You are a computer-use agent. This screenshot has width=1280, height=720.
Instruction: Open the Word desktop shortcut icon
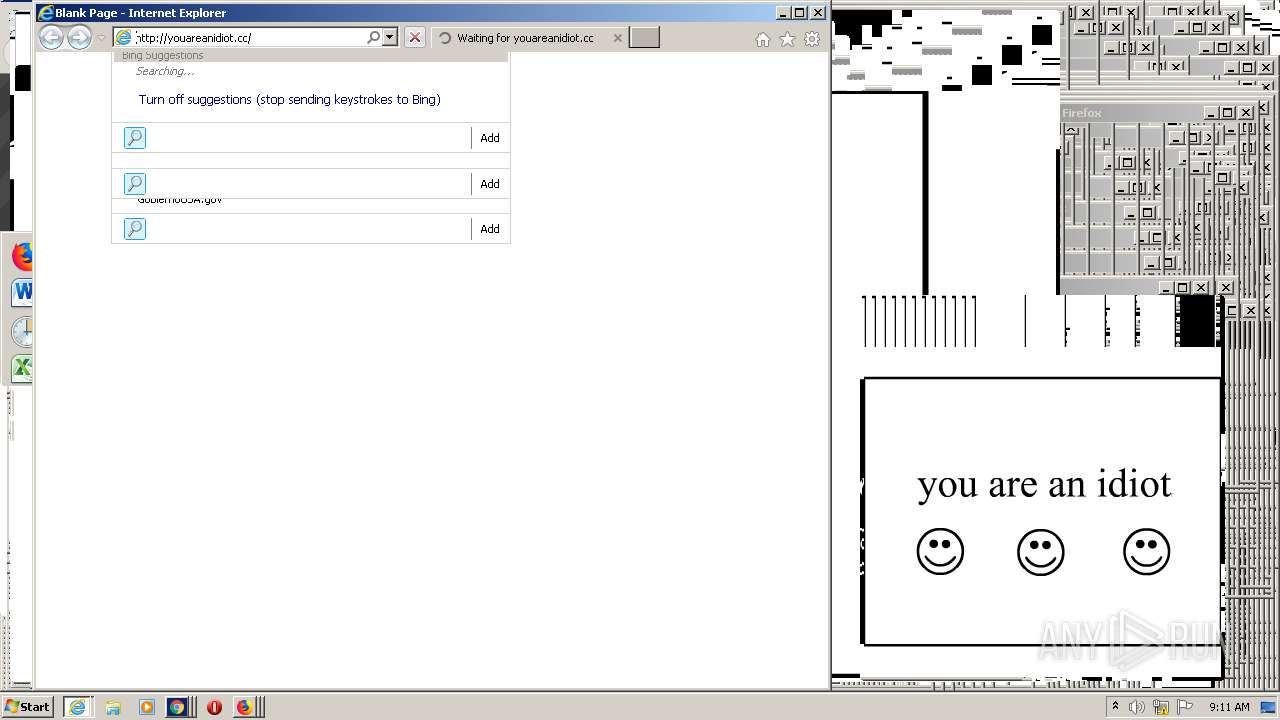[22, 293]
